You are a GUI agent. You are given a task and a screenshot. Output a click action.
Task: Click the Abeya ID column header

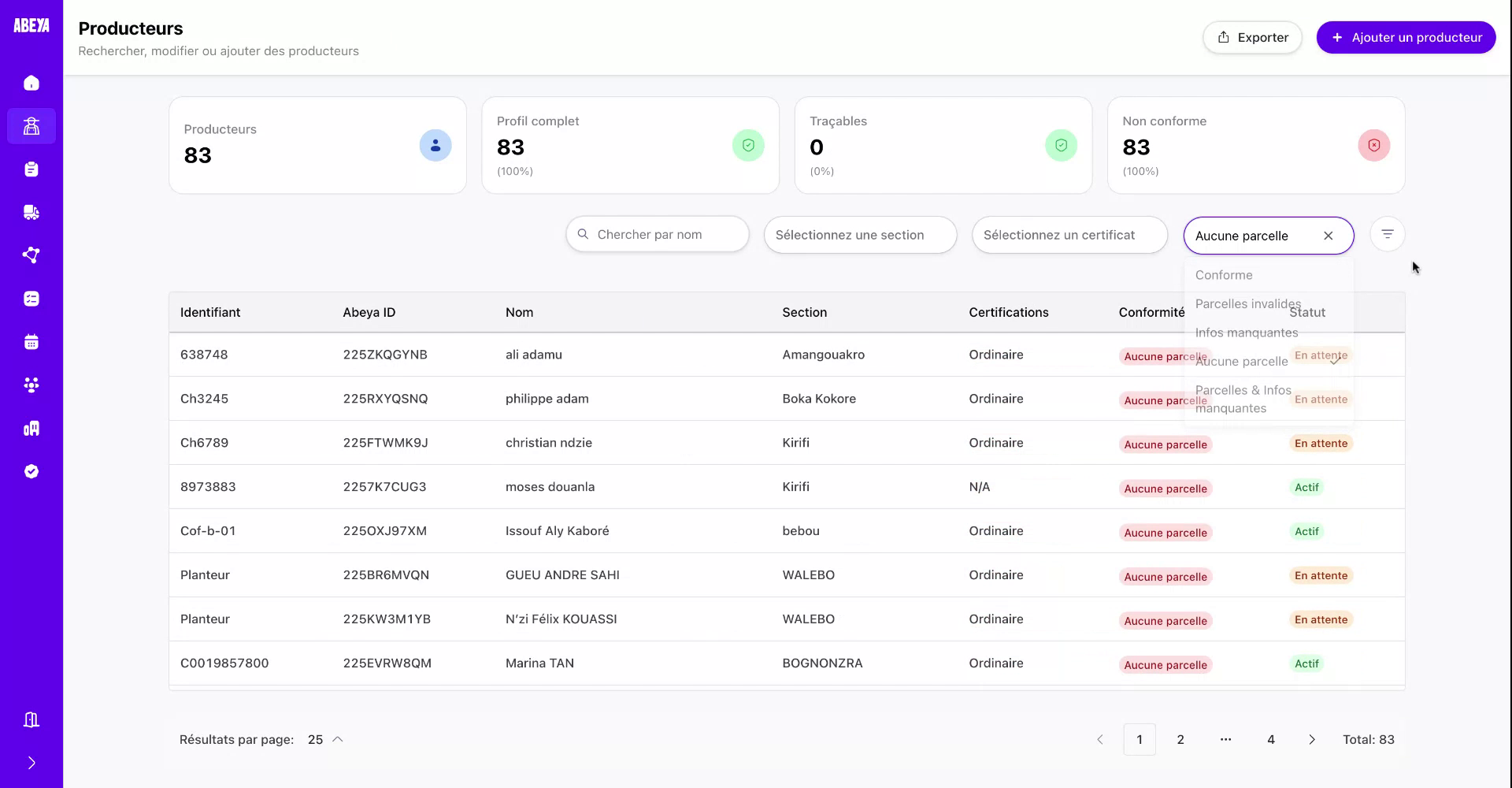coord(369,313)
